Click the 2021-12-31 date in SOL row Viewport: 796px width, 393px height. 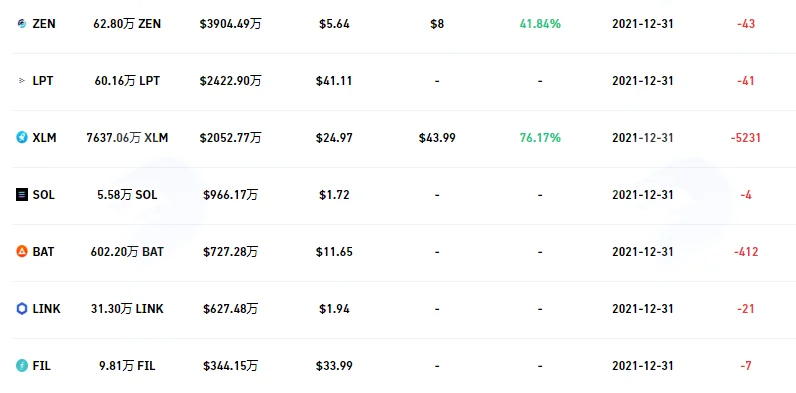click(643, 194)
